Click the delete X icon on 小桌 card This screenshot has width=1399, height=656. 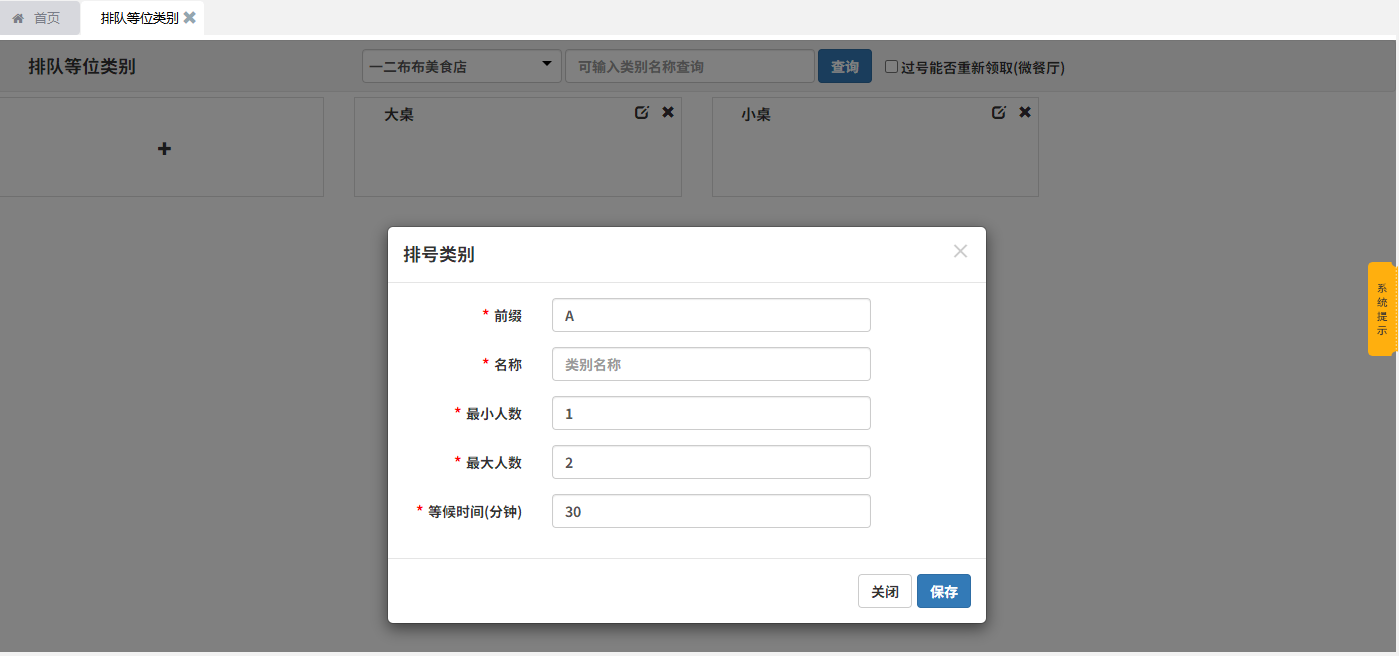(x=1025, y=112)
